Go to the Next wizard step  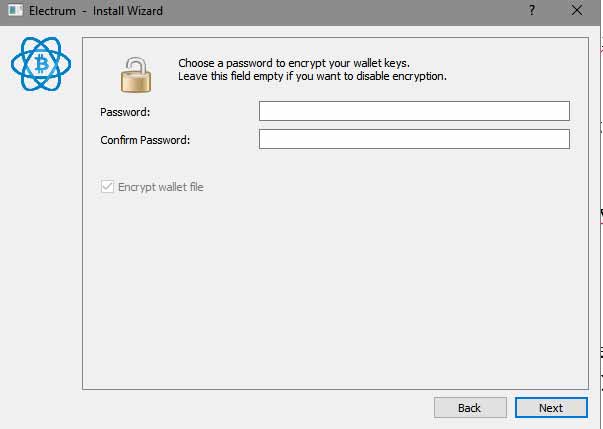click(x=551, y=407)
